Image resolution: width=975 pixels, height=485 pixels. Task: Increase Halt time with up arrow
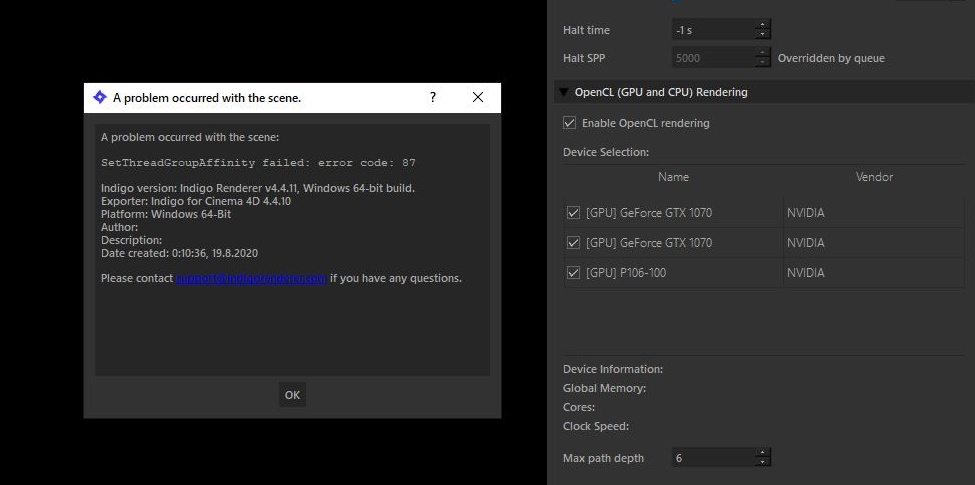pyautogui.click(x=763, y=25)
